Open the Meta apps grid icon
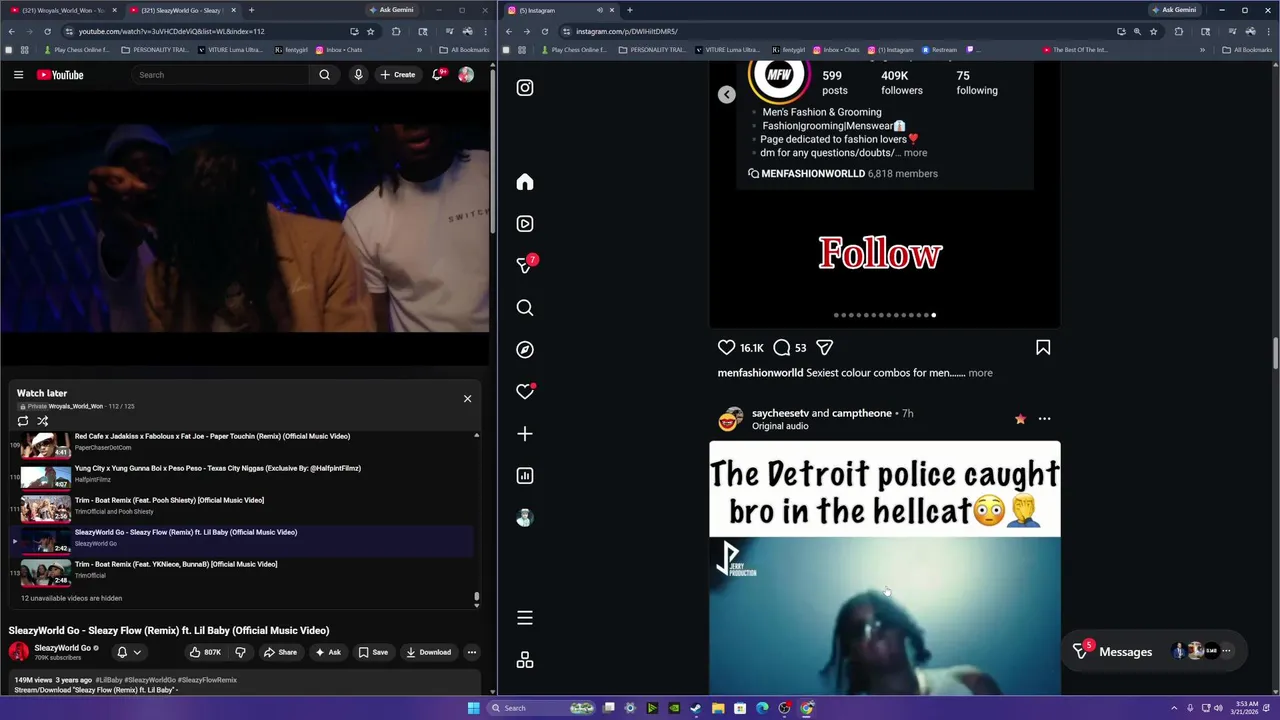The height and width of the screenshot is (720, 1280). pos(525,660)
